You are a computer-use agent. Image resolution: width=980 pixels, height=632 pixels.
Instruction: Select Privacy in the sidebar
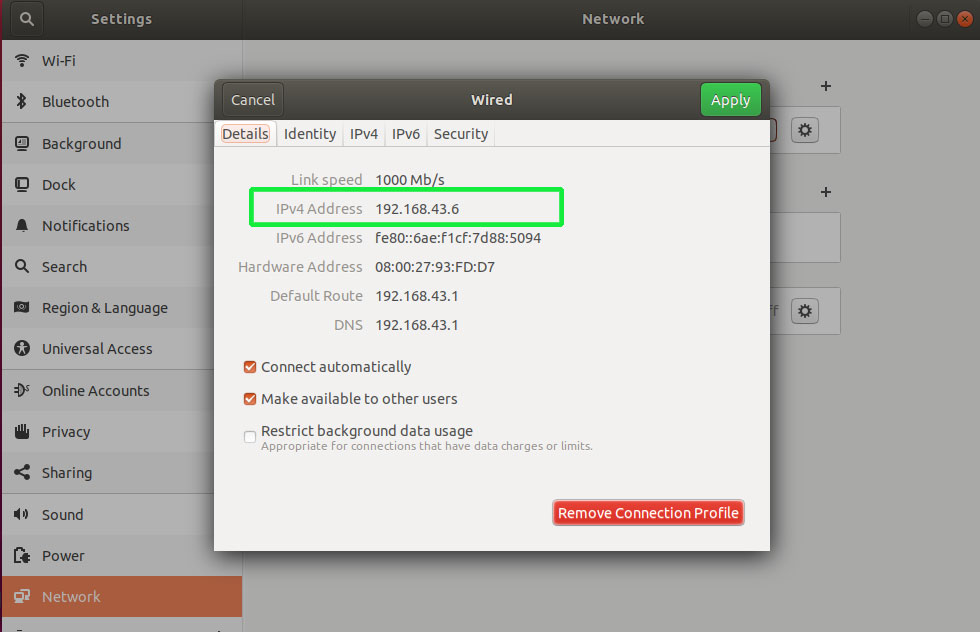[x=66, y=432]
